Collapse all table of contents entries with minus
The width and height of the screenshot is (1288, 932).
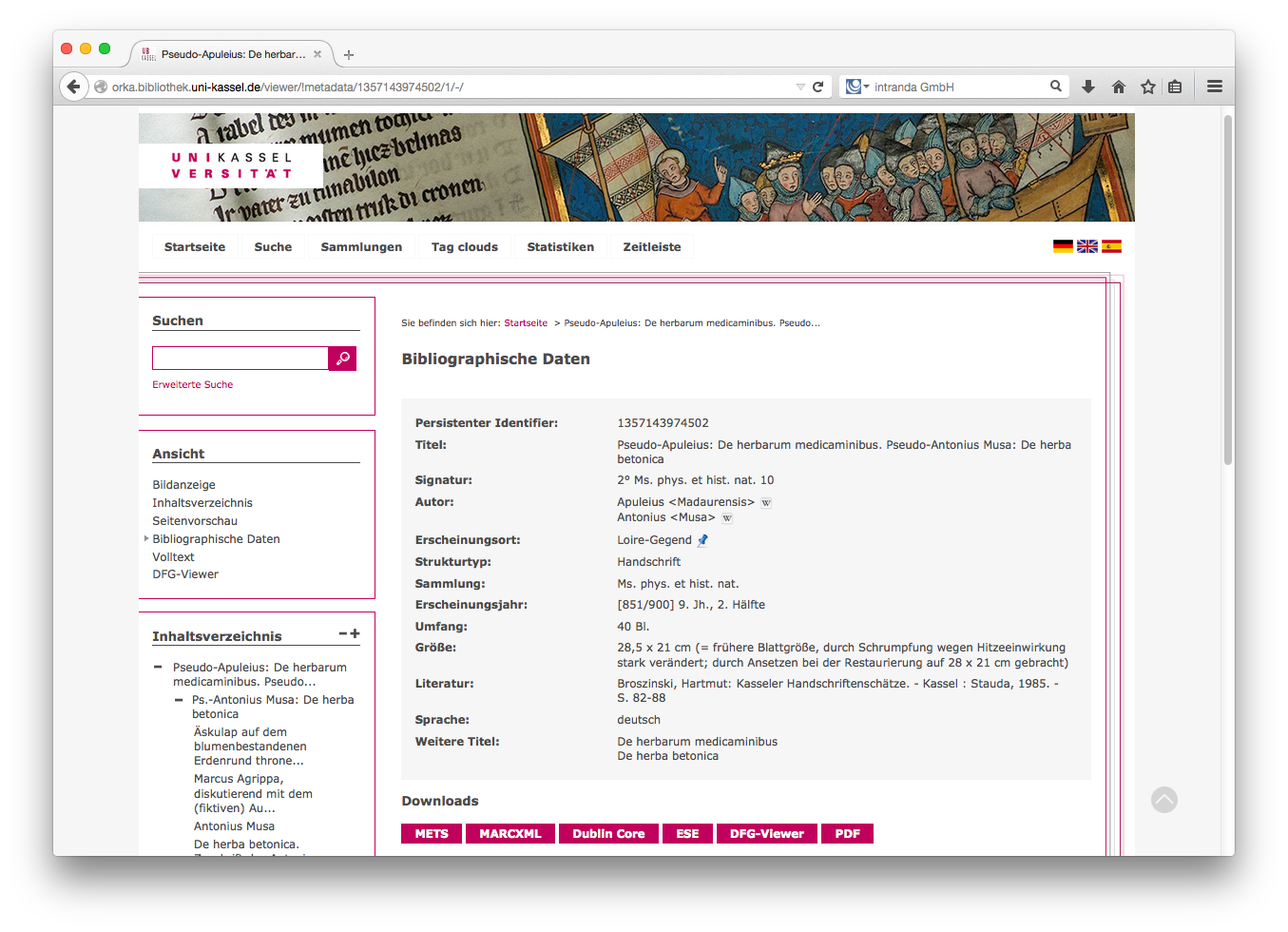click(343, 633)
